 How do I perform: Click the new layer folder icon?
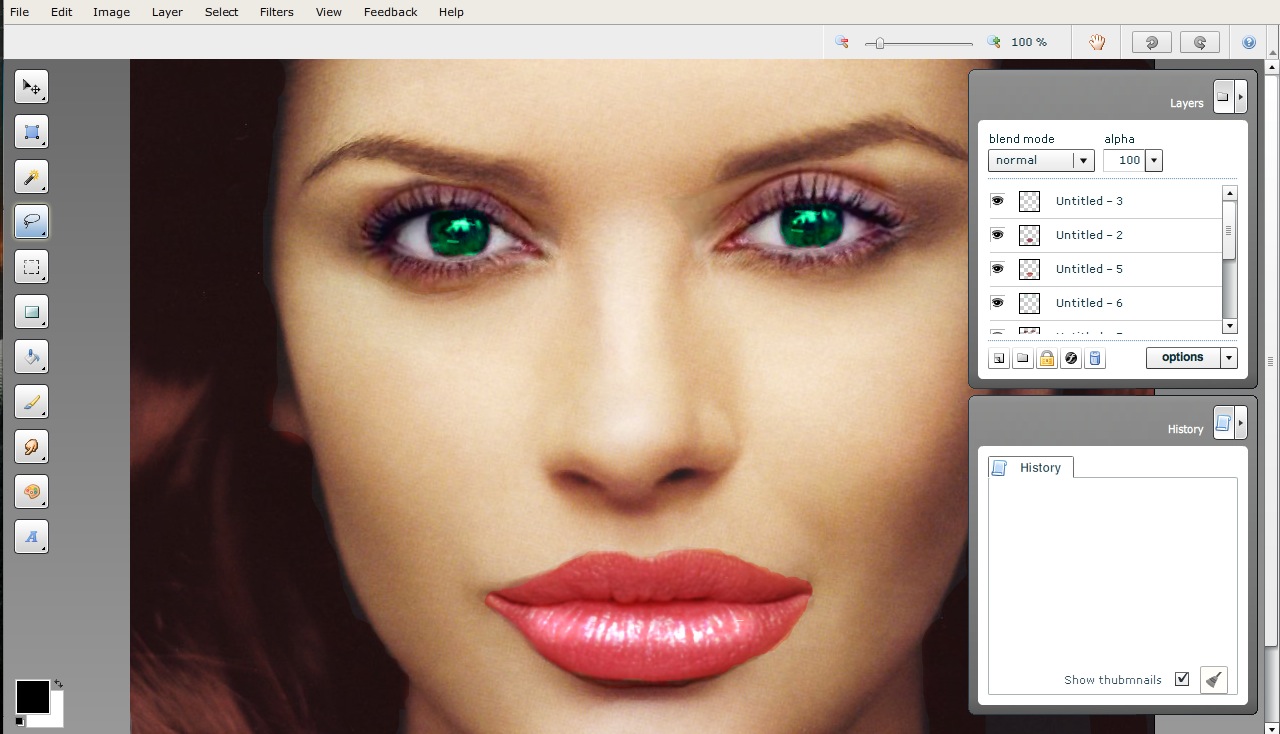1022,358
